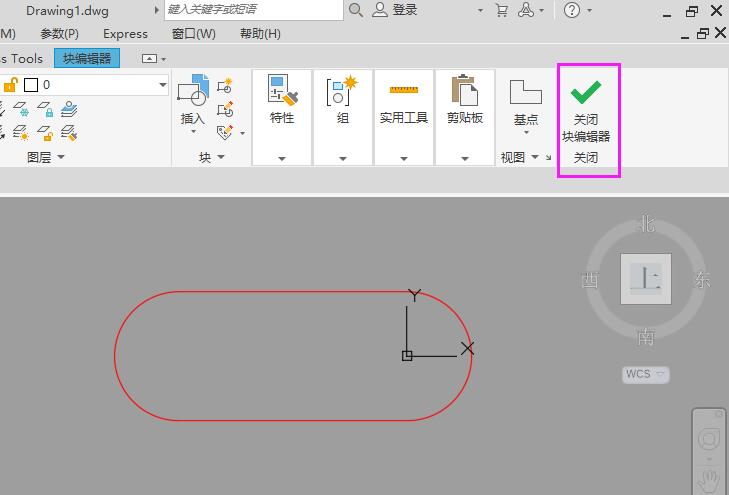Click the Help question mark icon
The height and width of the screenshot is (495, 729).
click(571, 10)
